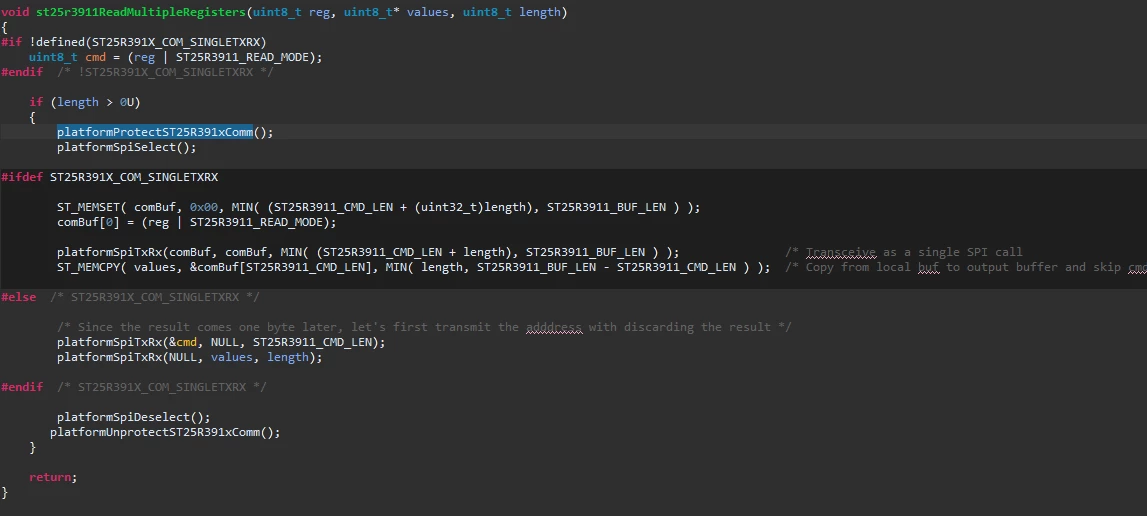
Task: Click the #if !defined directive line
Action: pyautogui.click(x=134, y=42)
